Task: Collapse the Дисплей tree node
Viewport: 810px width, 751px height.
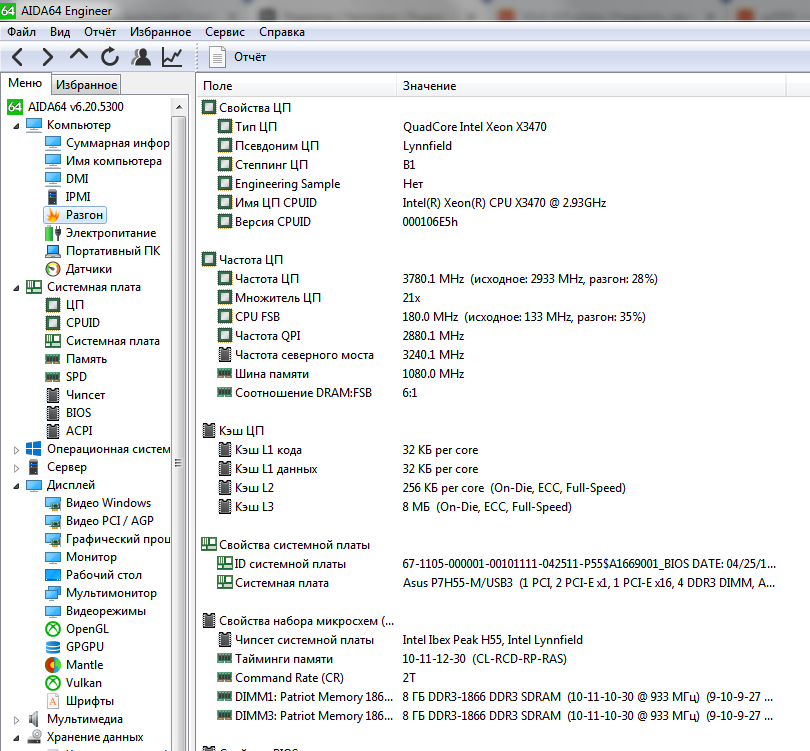Action: [x=16, y=486]
